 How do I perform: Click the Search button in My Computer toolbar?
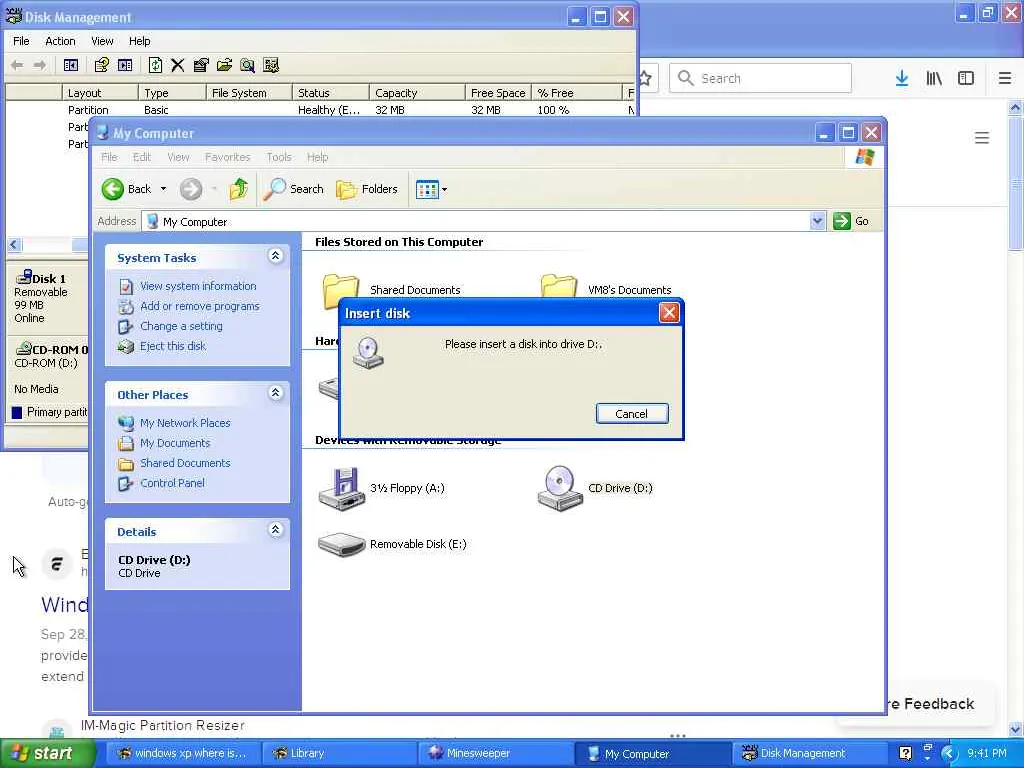coord(294,189)
